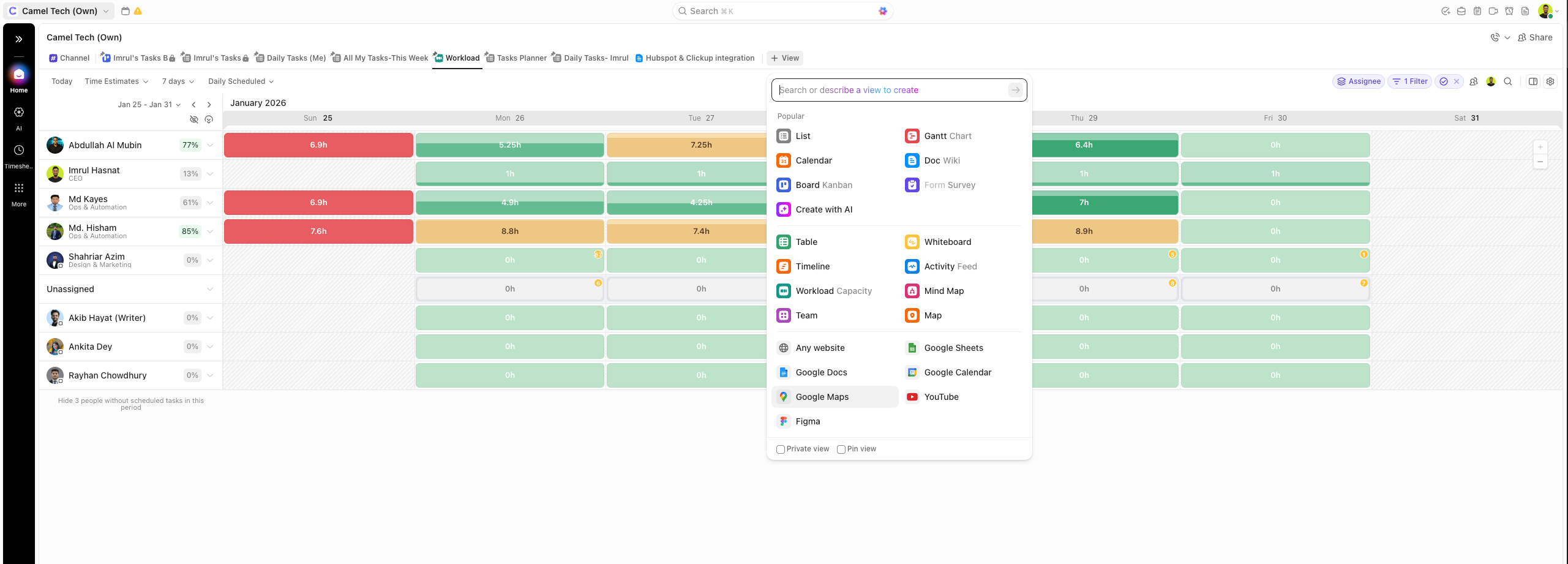Expand Abdullah Al Mubin's workload row
Screen dimensions: 1568x564
point(210,145)
